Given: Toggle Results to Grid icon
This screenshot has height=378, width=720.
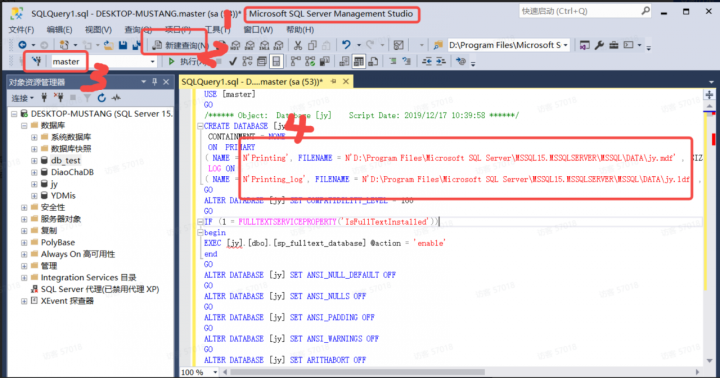Looking at the screenshot, I should (359, 61).
